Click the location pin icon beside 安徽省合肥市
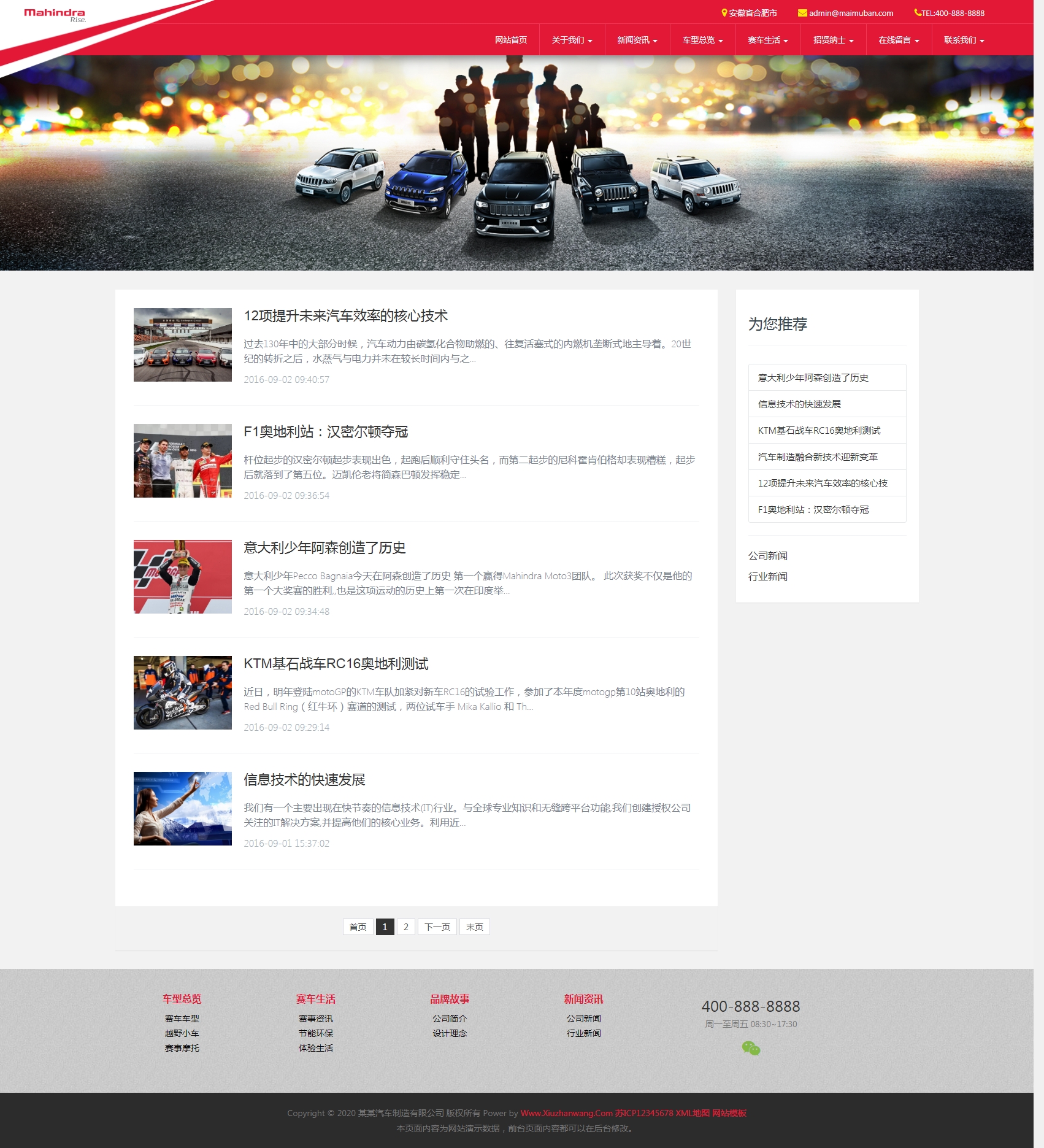The height and width of the screenshot is (1148, 1044). [724, 13]
